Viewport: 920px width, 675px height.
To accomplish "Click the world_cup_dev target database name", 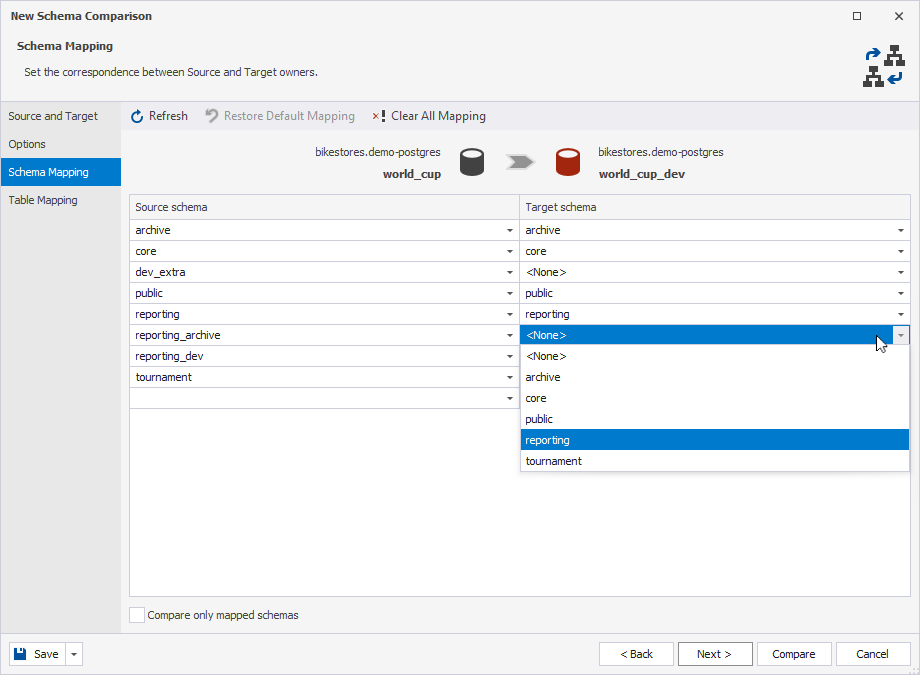I will tap(641, 174).
